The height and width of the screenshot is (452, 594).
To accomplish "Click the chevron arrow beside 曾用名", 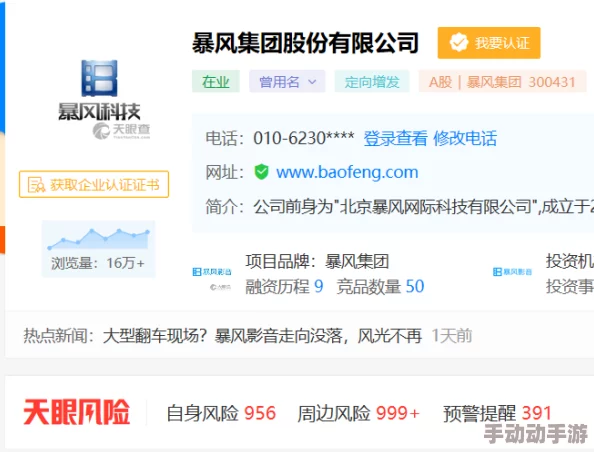I will point(312,82).
